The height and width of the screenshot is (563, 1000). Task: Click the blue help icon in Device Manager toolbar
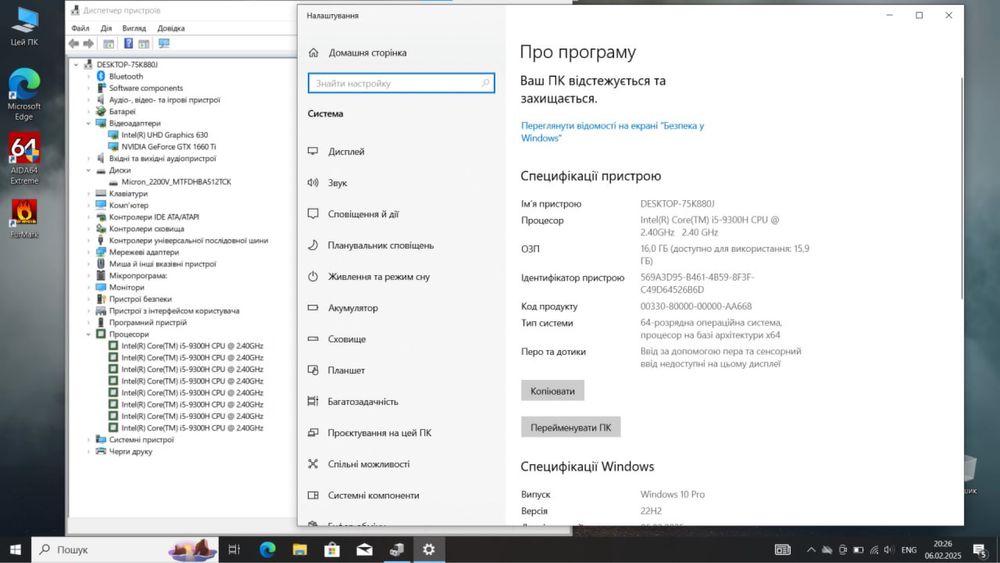coord(128,43)
